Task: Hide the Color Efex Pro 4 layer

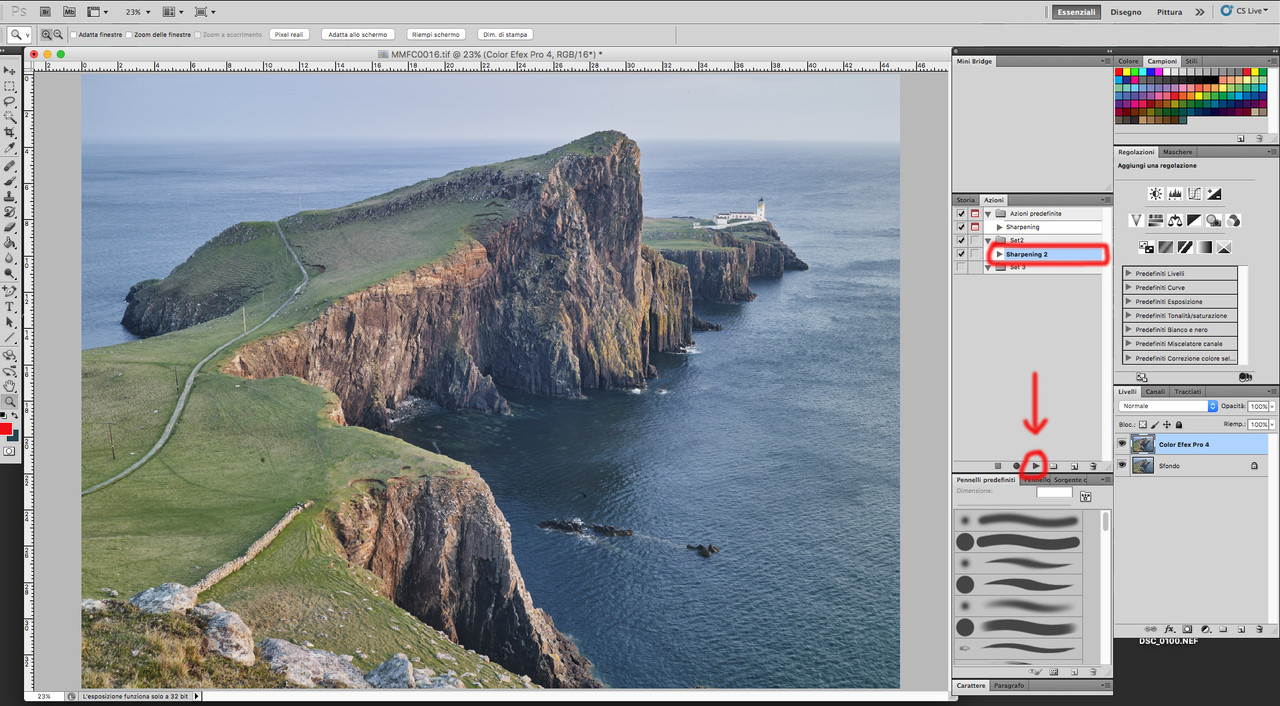Action: tap(1122, 444)
